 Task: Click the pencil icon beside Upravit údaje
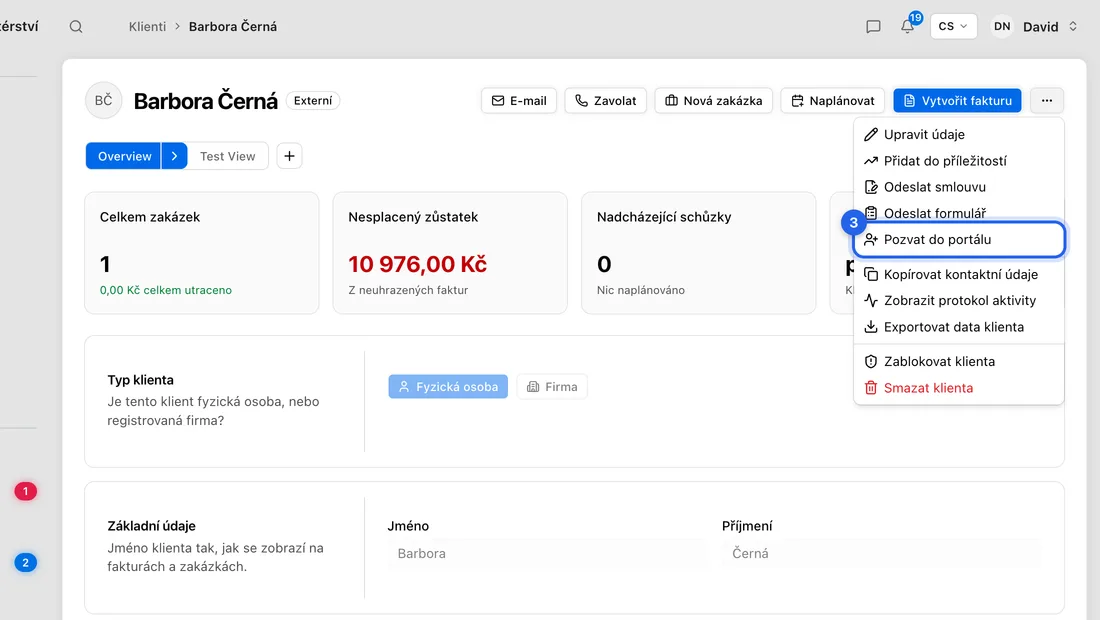point(871,135)
